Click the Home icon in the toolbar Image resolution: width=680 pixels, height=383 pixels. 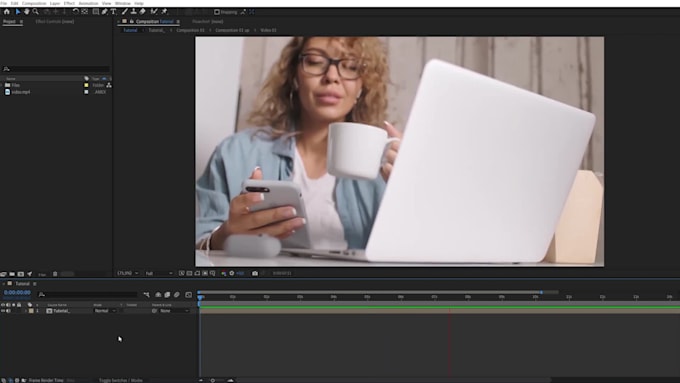tap(7, 12)
